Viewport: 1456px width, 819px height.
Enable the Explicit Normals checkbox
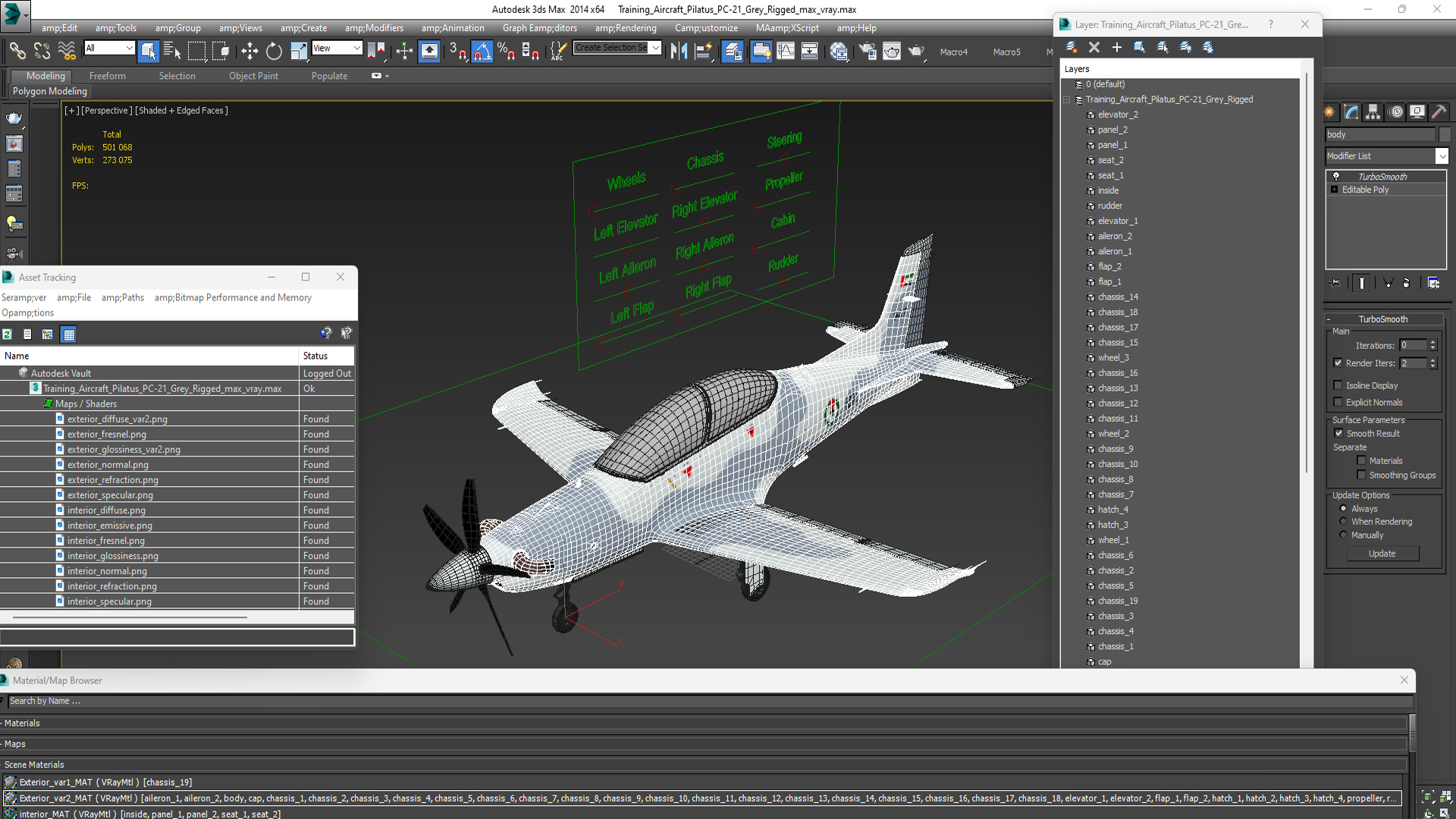click(1338, 402)
